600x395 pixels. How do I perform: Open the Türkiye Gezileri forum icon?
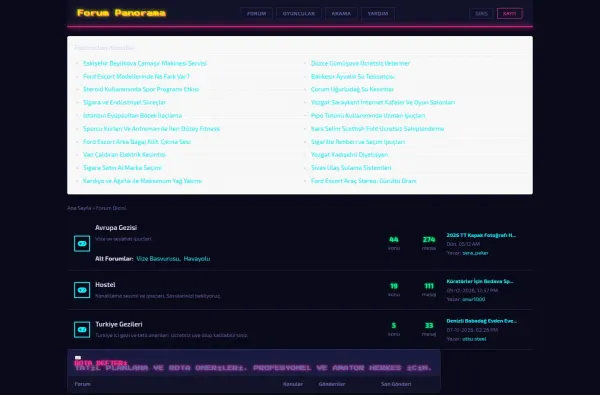coord(82,330)
